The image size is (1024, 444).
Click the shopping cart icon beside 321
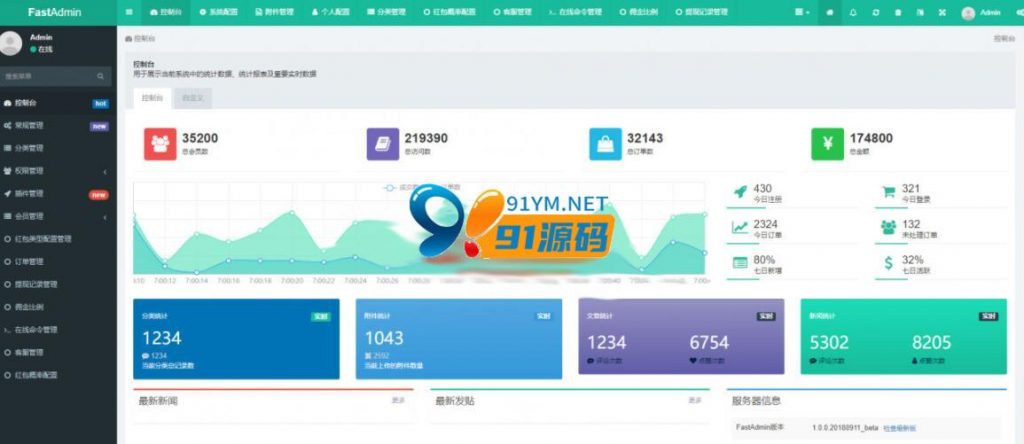click(888, 192)
